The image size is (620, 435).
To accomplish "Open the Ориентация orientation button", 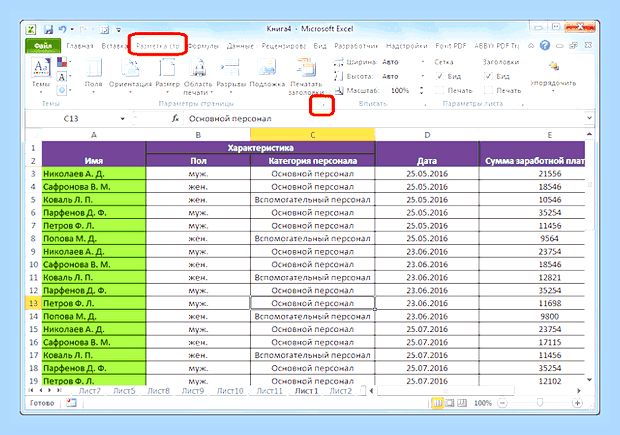I will 130,76.
